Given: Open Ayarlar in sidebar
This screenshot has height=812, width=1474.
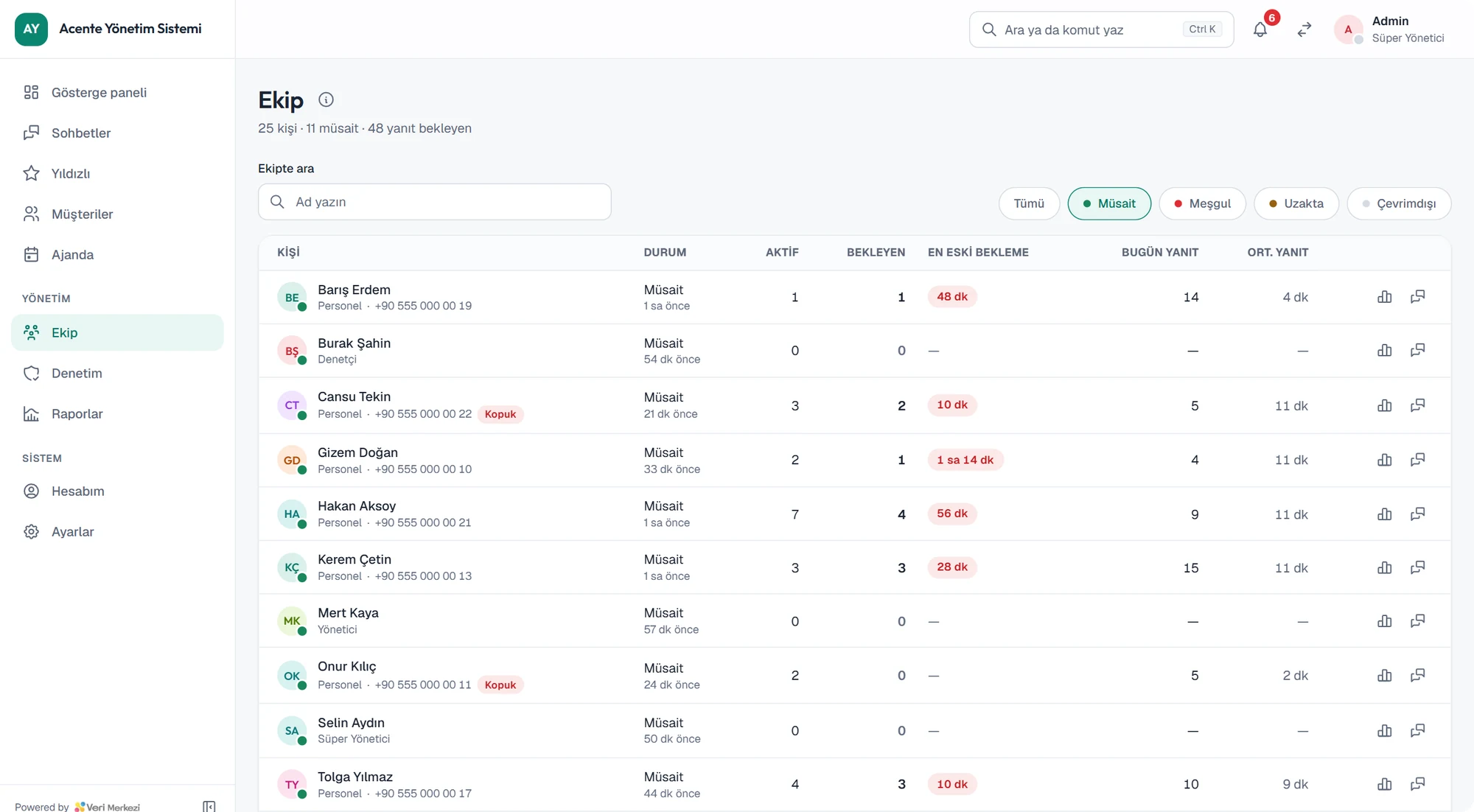Looking at the screenshot, I should point(117,531).
